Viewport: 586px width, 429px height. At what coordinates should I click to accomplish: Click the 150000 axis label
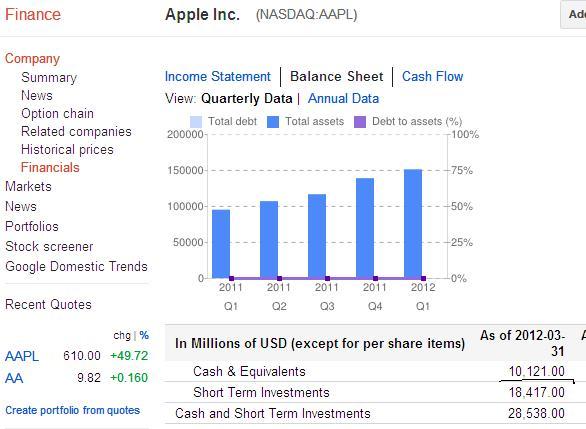point(185,170)
